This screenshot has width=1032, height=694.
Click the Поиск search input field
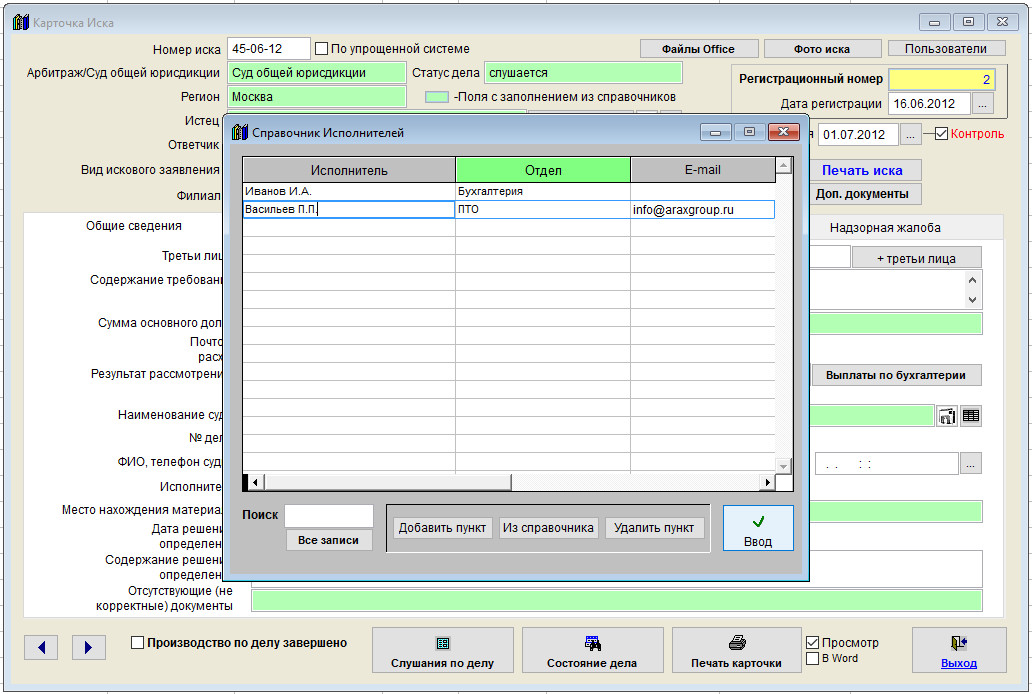[328, 515]
